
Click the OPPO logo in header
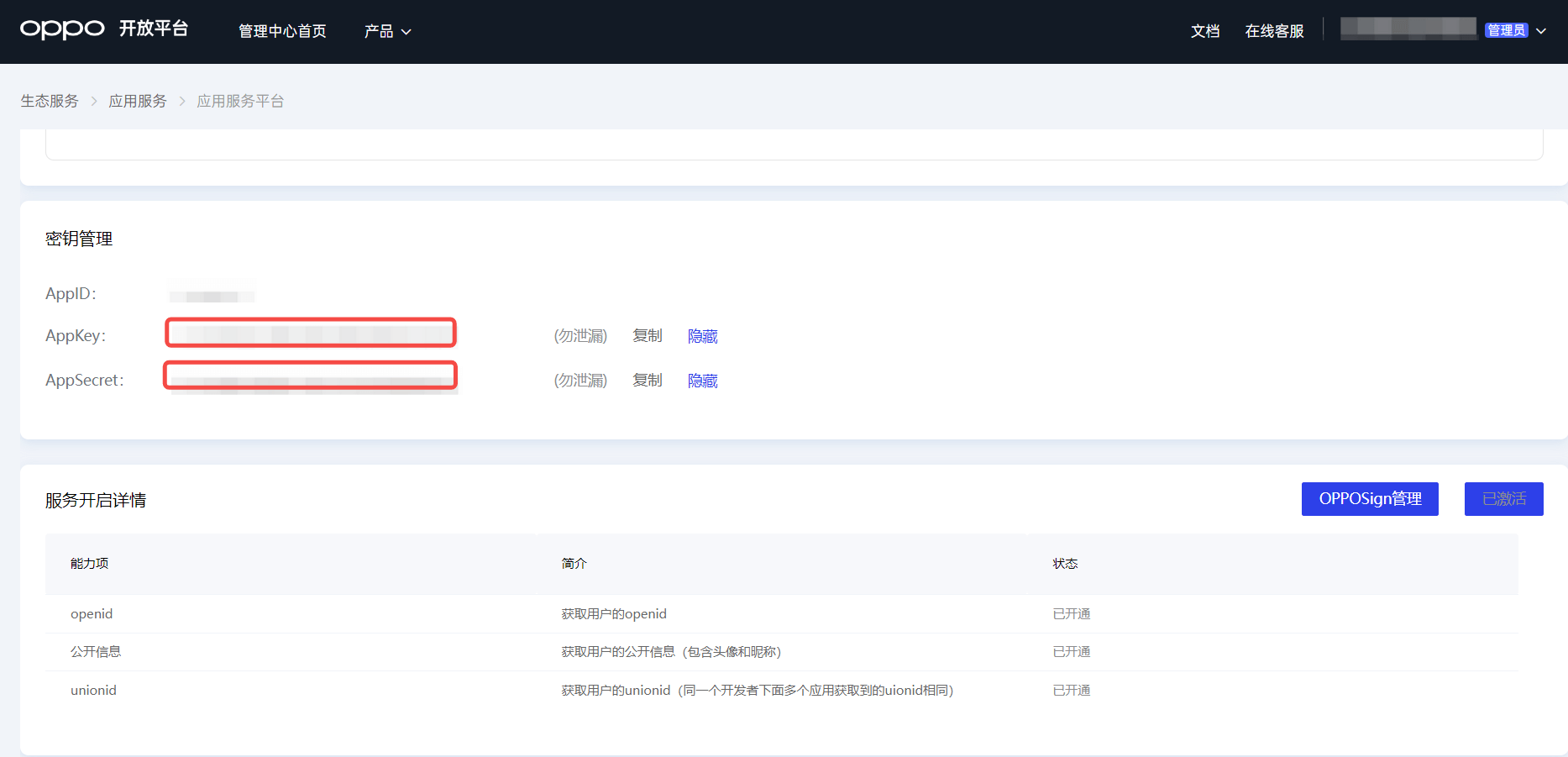click(62, 29)
